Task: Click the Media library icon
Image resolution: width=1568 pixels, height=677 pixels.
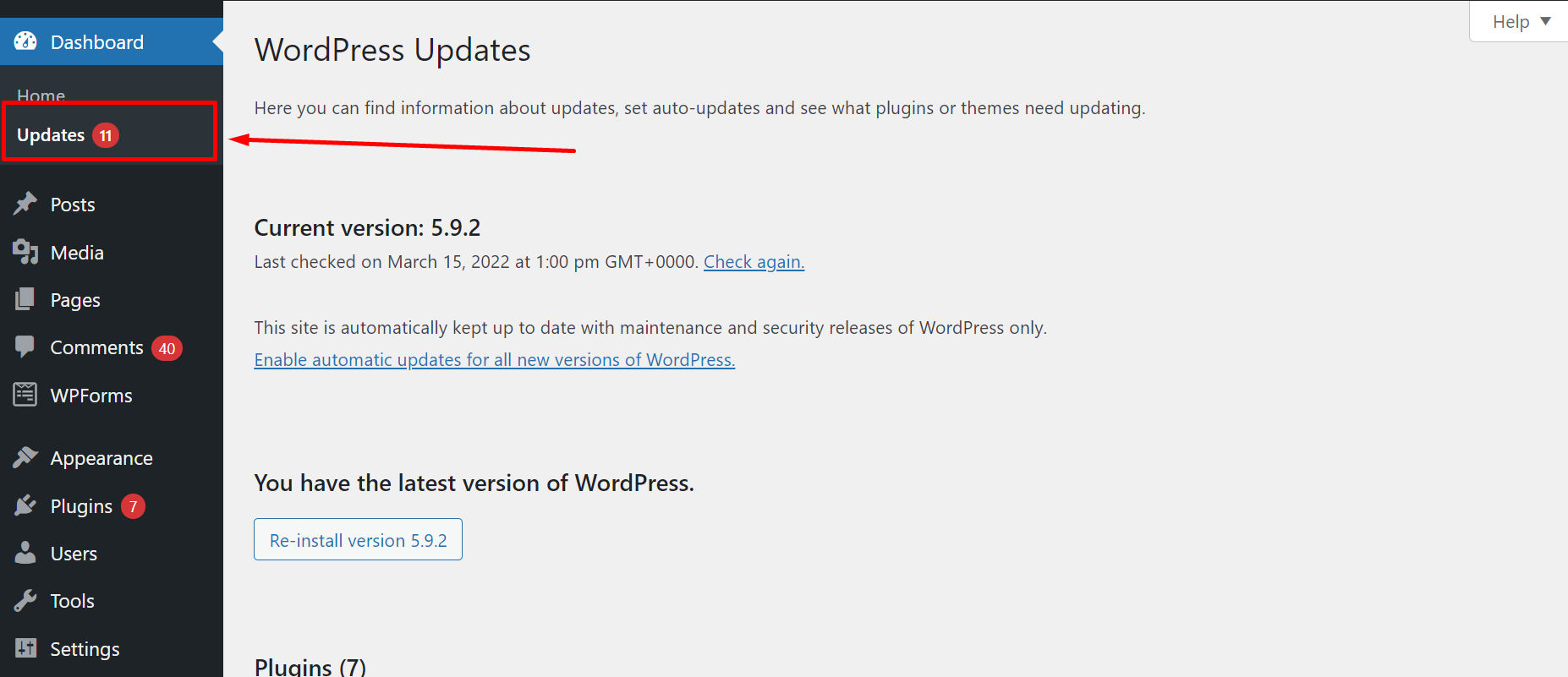Action: pyautogui.click(x=25, y=252)
